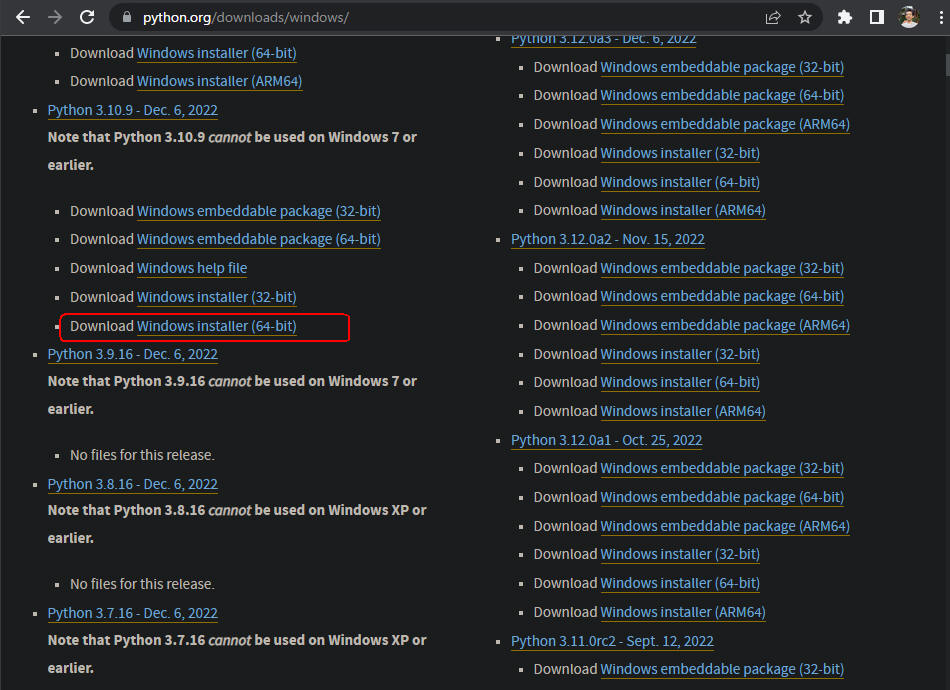Open the browser side panel

877,18
